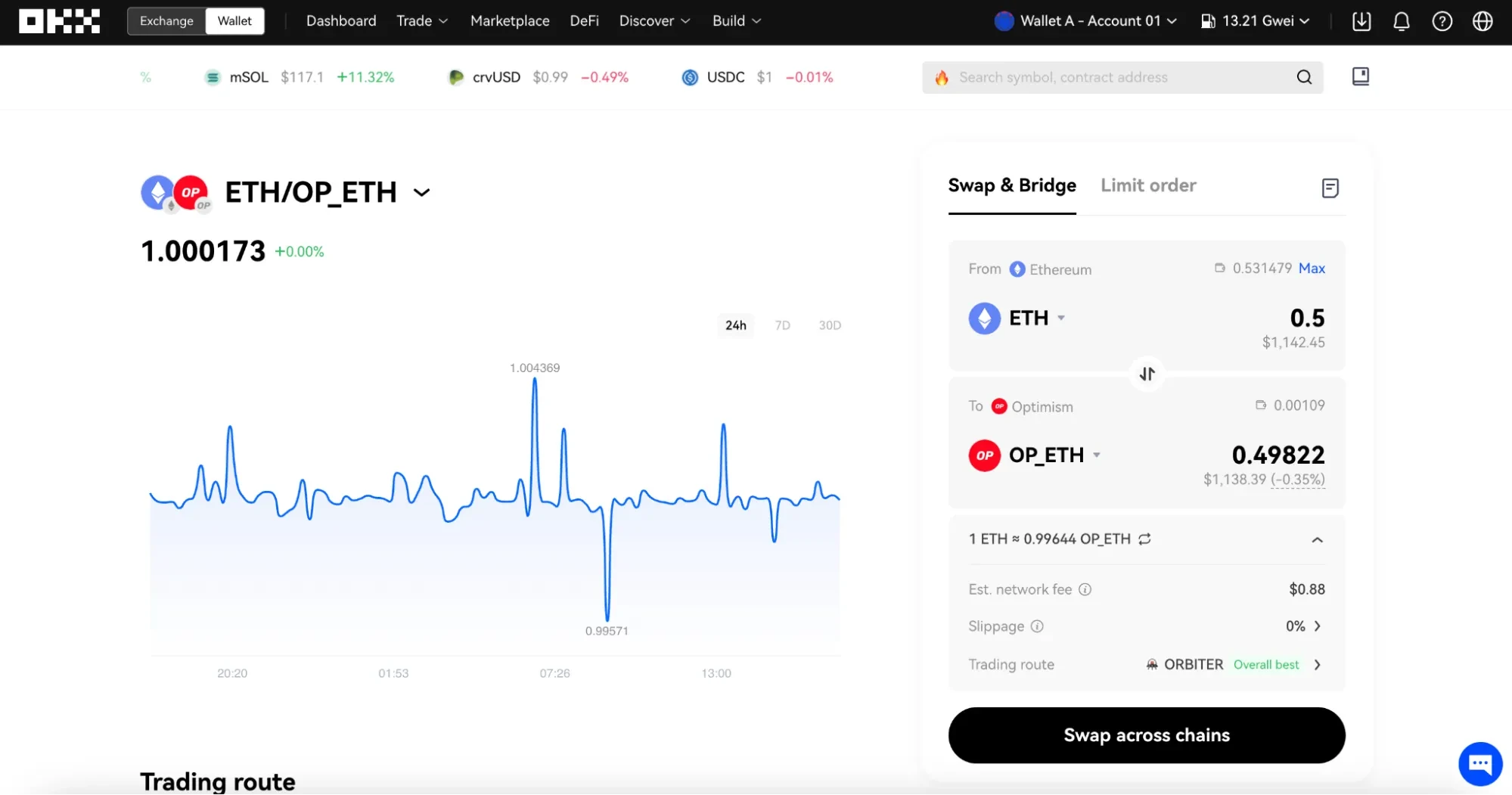Open the guide book icon beside search
Viewport: 1512px width, 795px height.
point(1360,76)
